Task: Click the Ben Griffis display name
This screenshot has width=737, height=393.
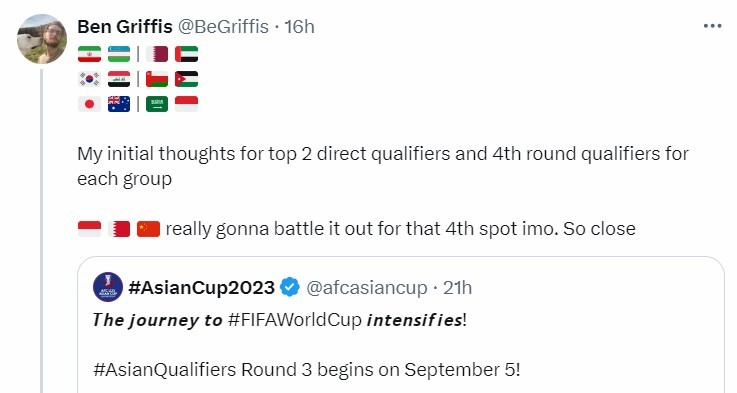Action: coord(125,27)
